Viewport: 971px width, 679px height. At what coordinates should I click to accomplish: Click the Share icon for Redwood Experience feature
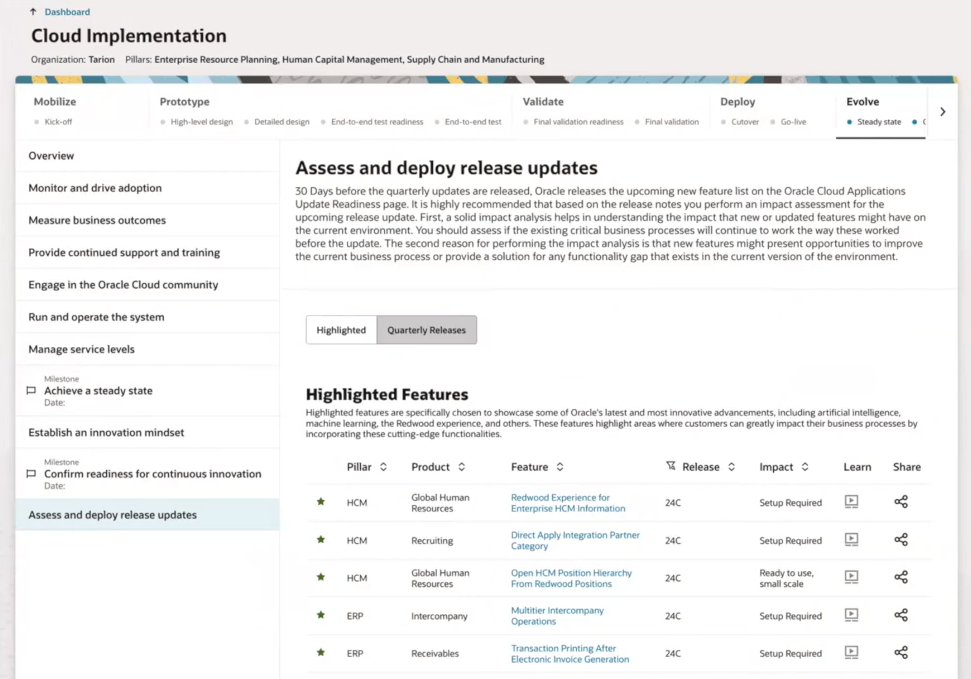[900, 501]
